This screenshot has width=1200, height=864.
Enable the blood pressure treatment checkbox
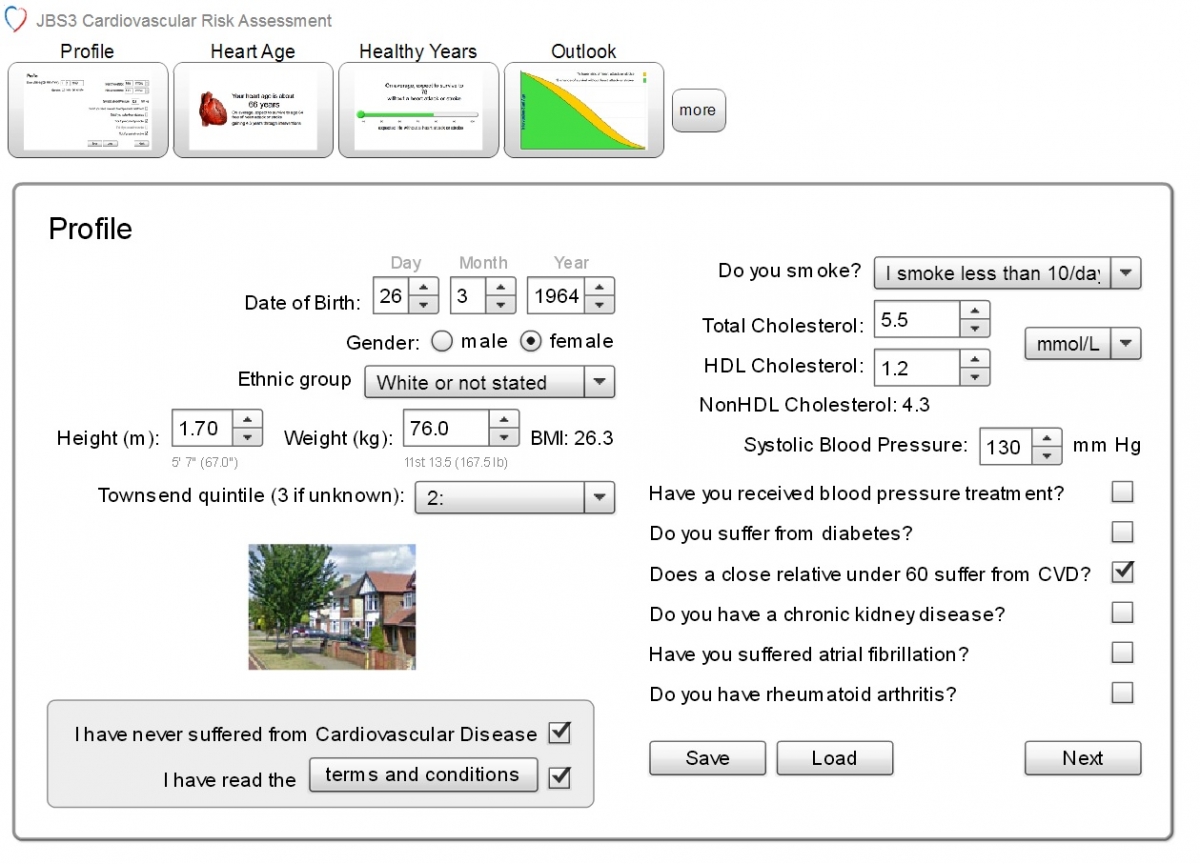point(1122,491)
